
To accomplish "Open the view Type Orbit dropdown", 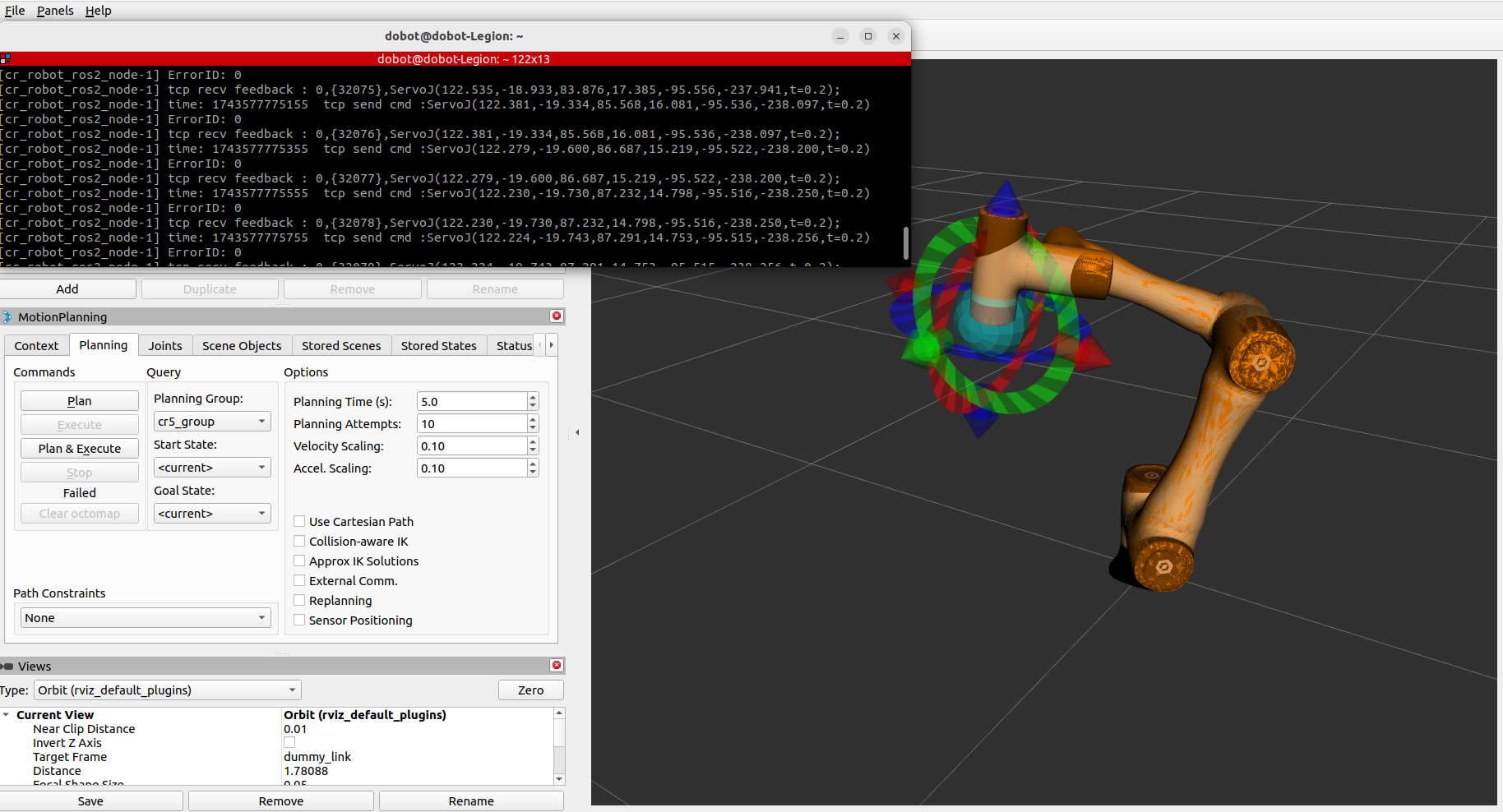I will click(x=168, y=690).
